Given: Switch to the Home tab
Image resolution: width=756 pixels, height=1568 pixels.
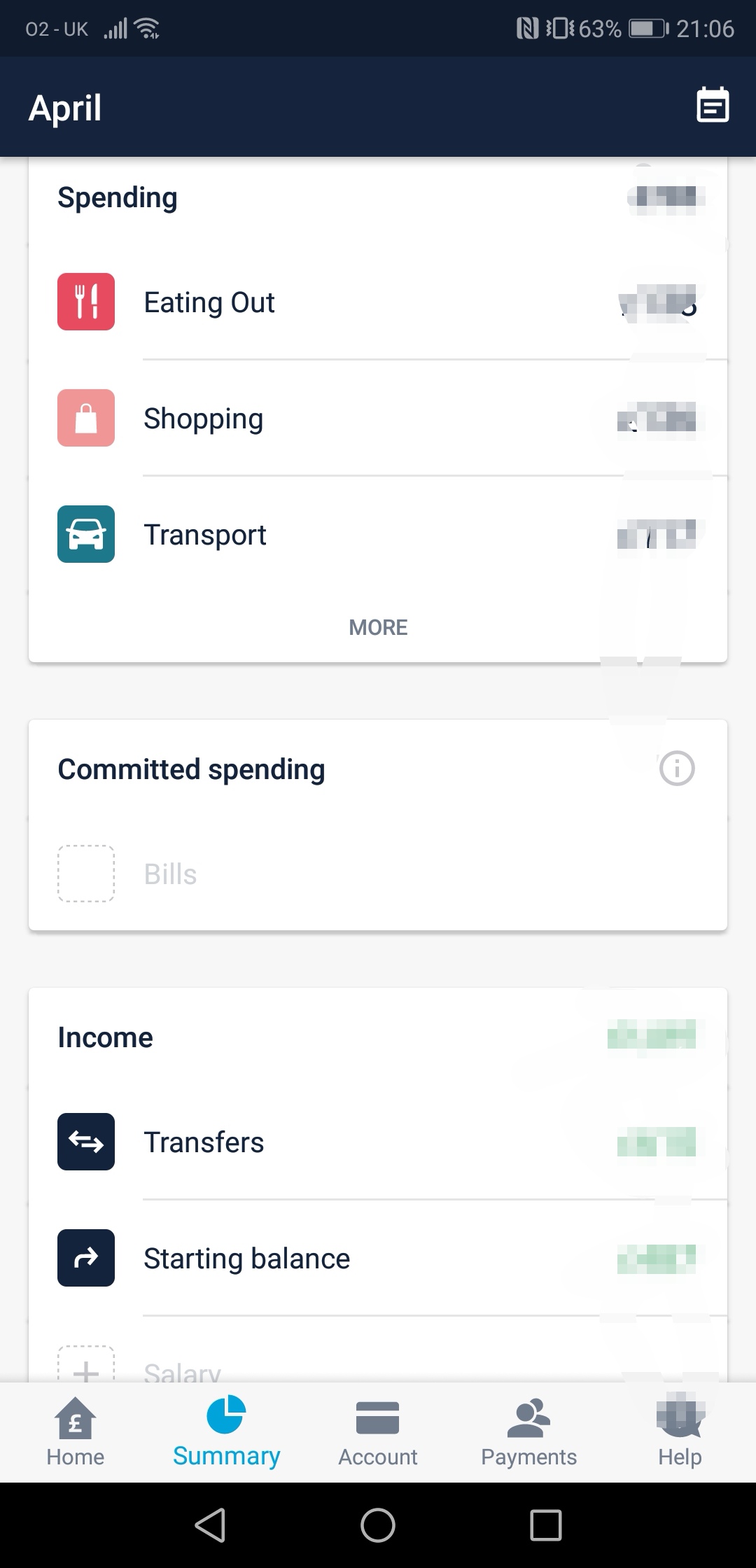Looking at the screenshot, I should 76,1432.
